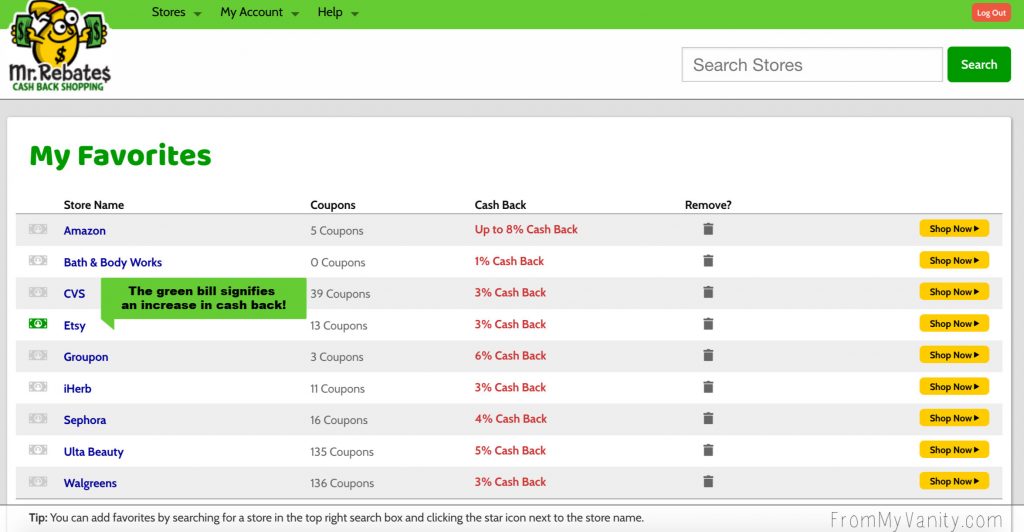Click '135 Coupons' for Ulta Beauty
This screenshot has width=1024, height=532.
coord(342,452)
